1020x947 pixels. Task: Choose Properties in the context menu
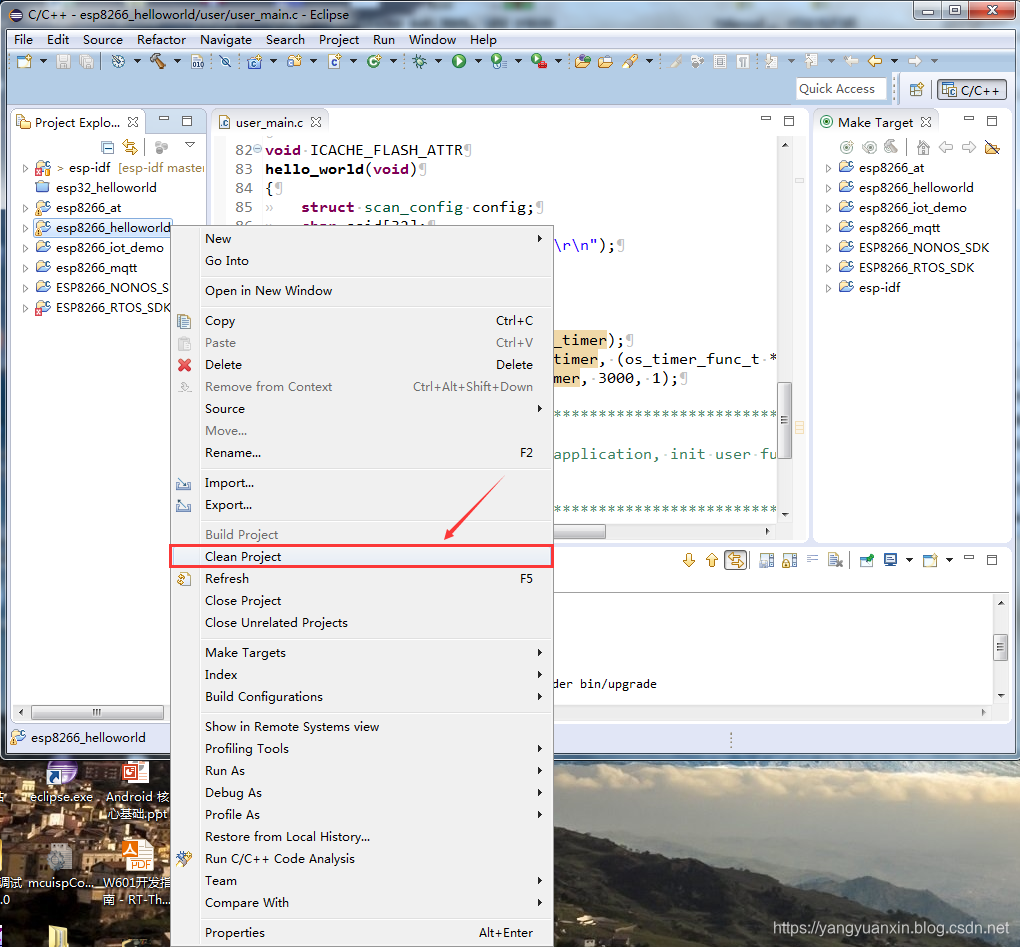(361, 933)
